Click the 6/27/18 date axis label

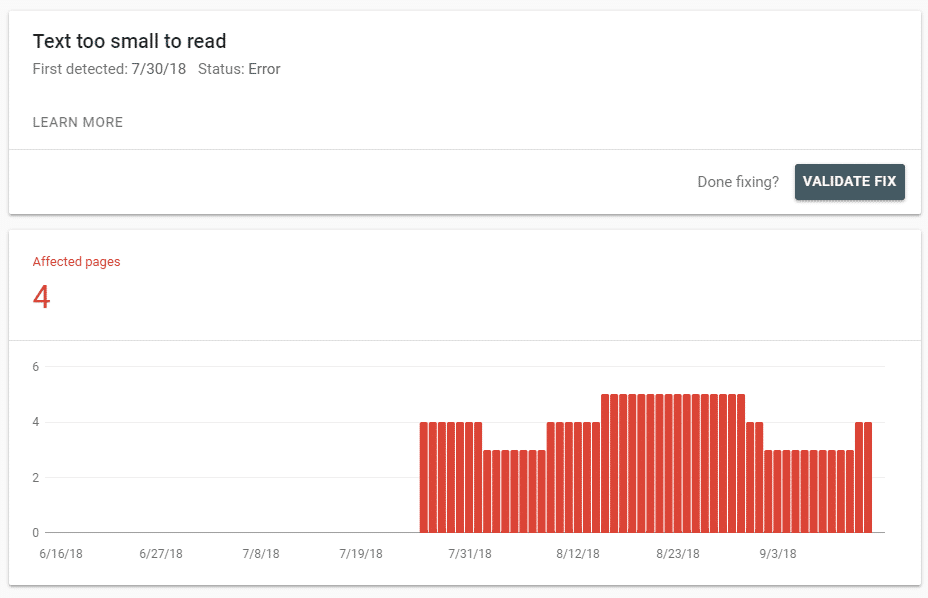(161, 554)
